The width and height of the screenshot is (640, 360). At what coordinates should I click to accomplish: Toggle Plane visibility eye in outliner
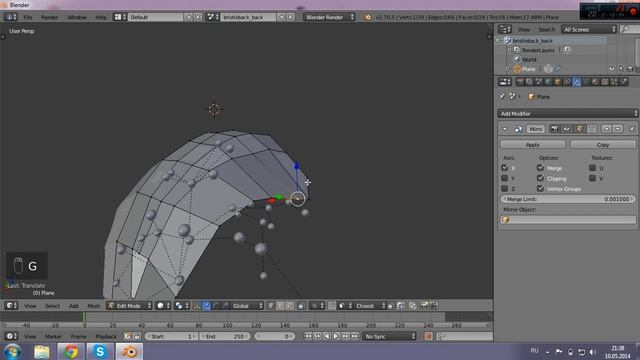click(611, 69)
